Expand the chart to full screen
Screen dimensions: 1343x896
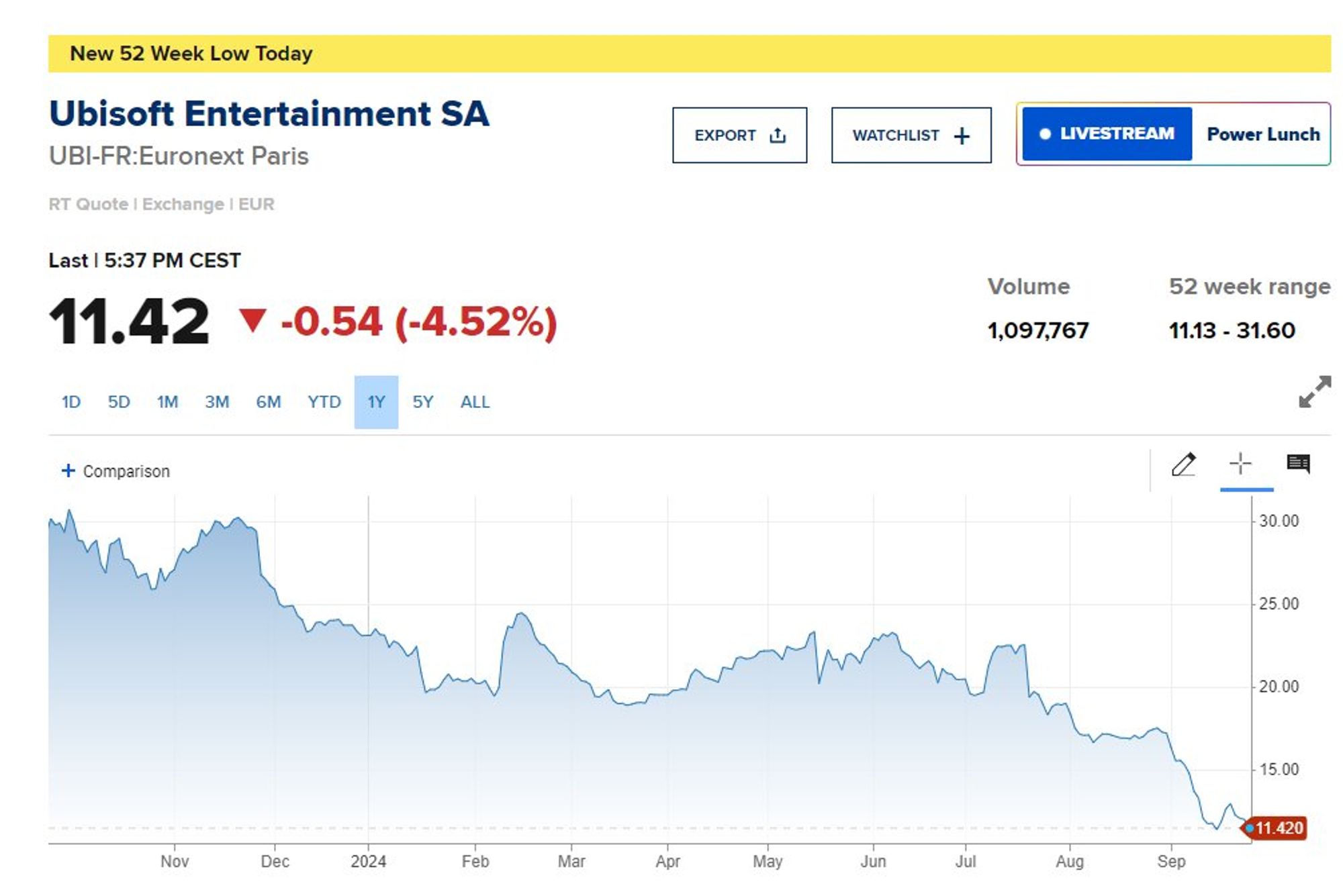(x=1314, y=392)
